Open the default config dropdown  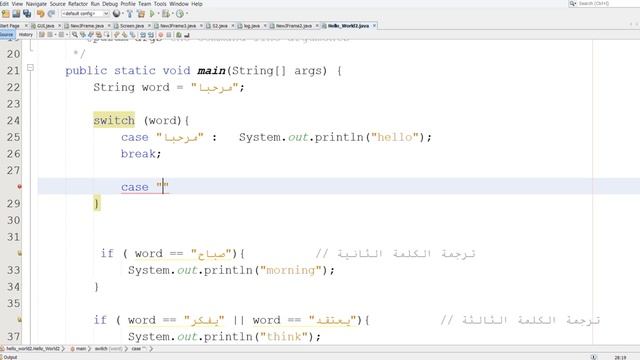[85, 13]
